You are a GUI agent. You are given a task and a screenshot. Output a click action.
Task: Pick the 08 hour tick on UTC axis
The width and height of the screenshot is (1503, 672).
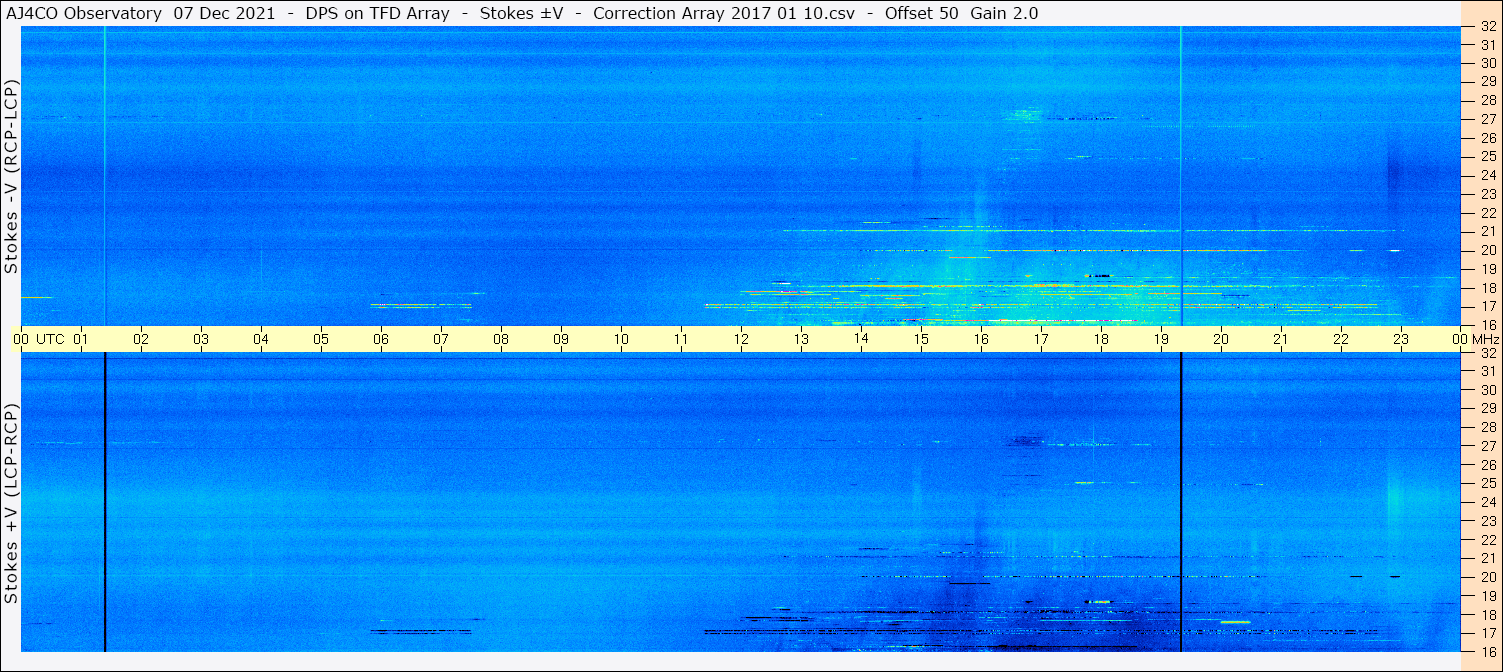pos(501,339)
